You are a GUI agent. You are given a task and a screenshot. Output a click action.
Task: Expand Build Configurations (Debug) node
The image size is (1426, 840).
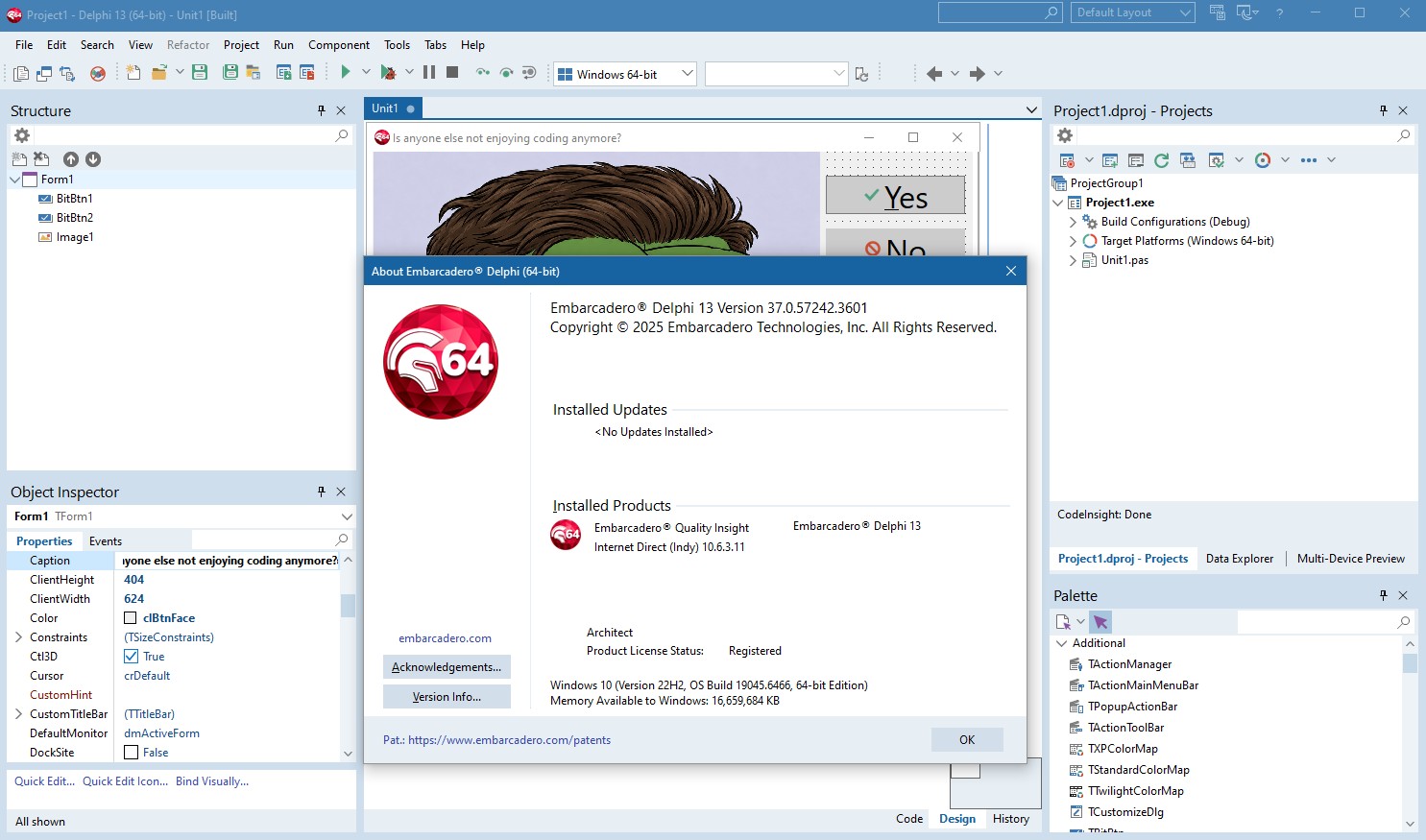point(1073,222)
